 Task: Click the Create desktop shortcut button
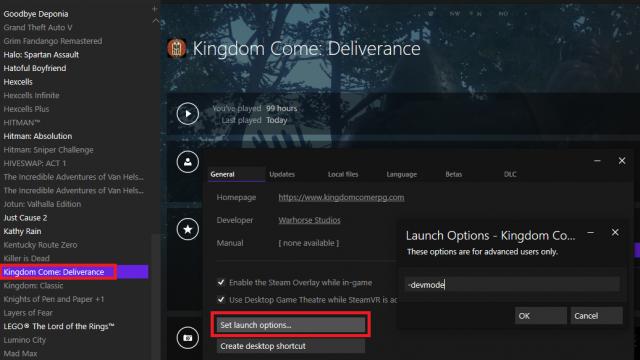coord(291,346)
